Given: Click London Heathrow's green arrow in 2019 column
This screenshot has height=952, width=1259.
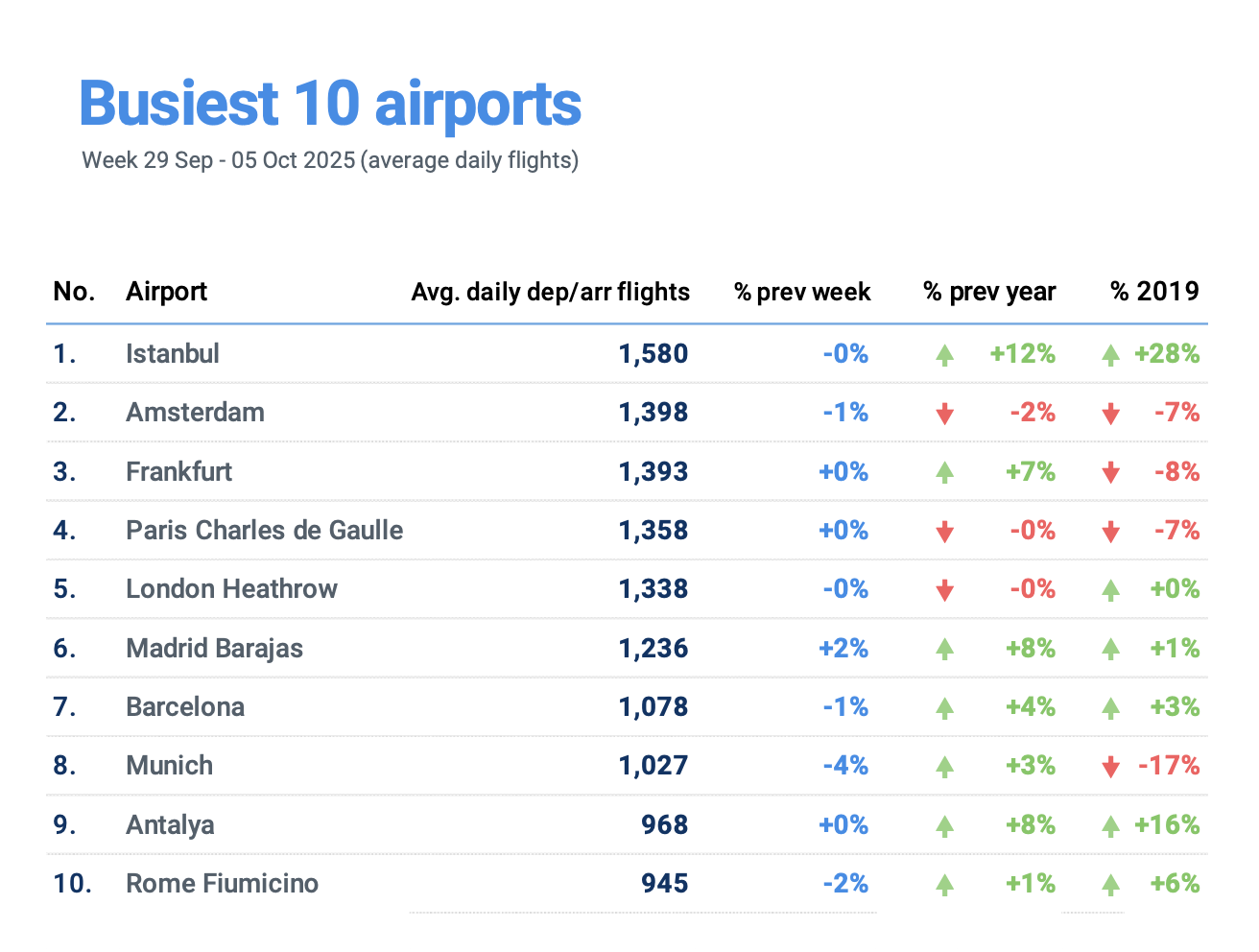Looking at the screenshot, I should 1110,590.
